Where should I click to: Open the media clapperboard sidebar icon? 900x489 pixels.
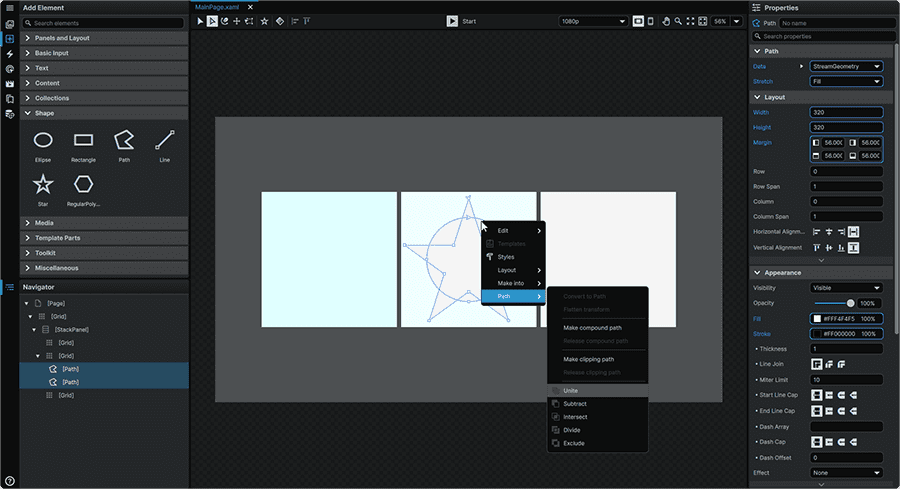10,84
